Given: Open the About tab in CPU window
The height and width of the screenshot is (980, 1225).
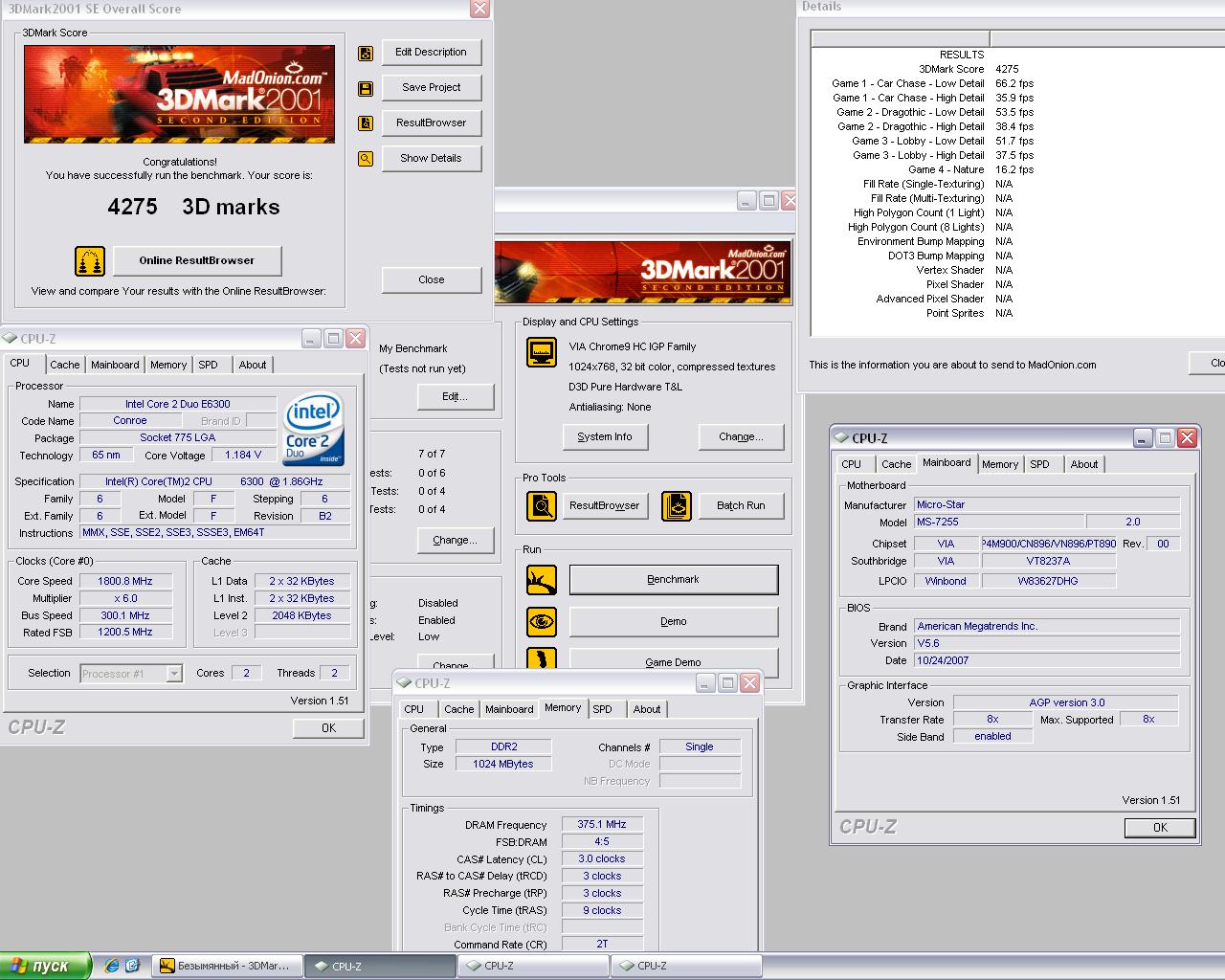Looking at the screenshot, I should click(x=253, y=365).
